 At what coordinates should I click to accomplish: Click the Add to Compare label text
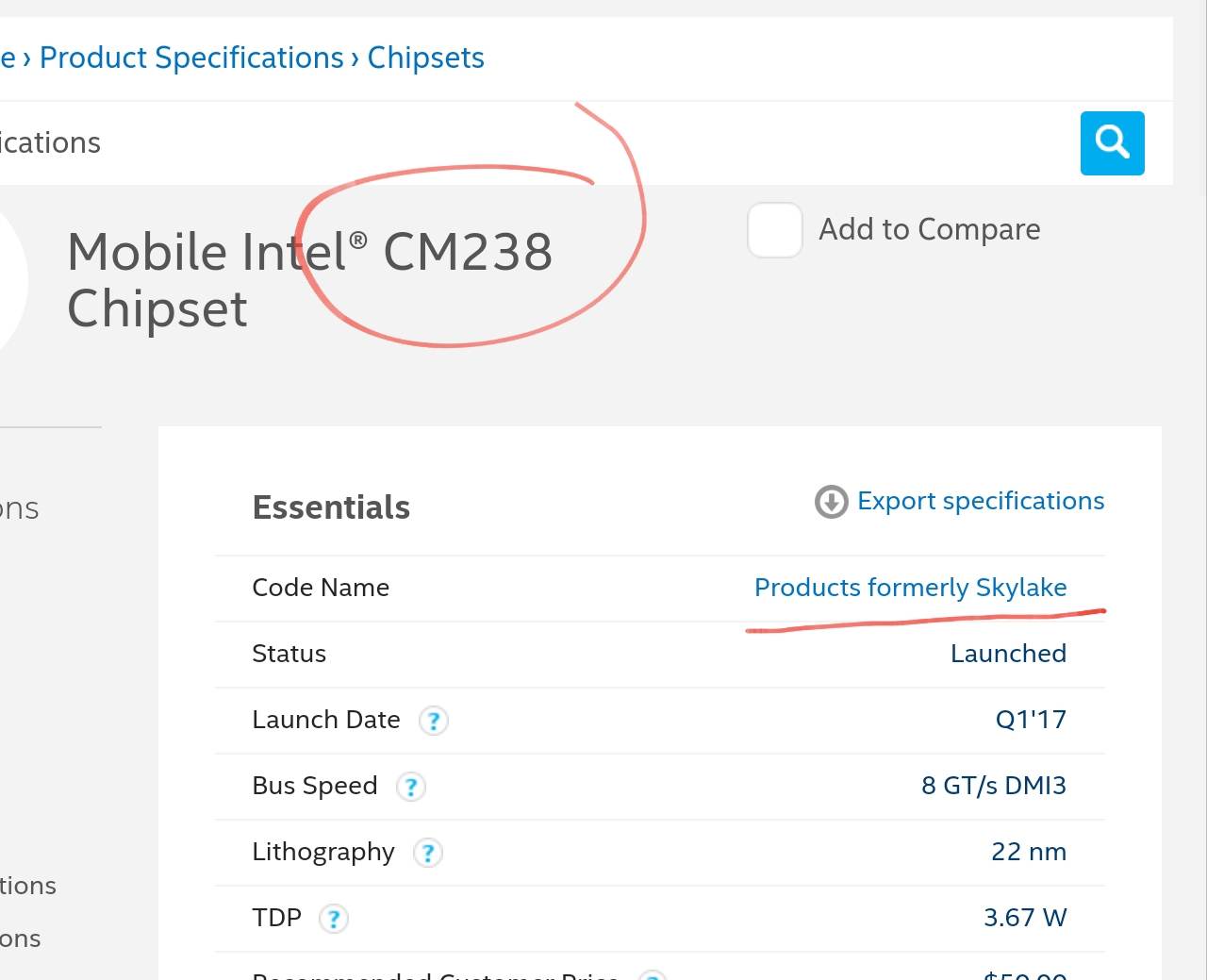click(930, 229)
